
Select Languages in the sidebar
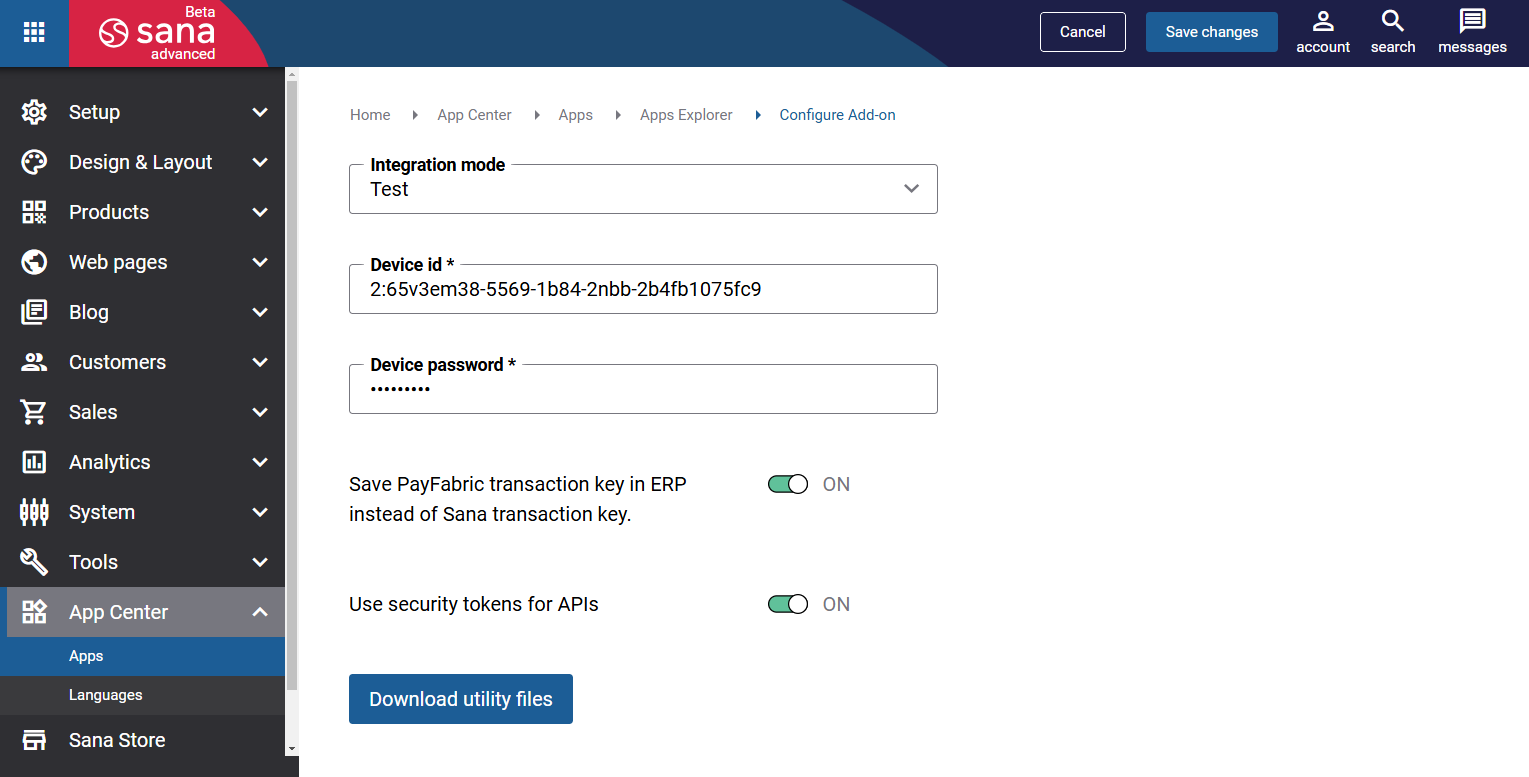tap(106, 695)
